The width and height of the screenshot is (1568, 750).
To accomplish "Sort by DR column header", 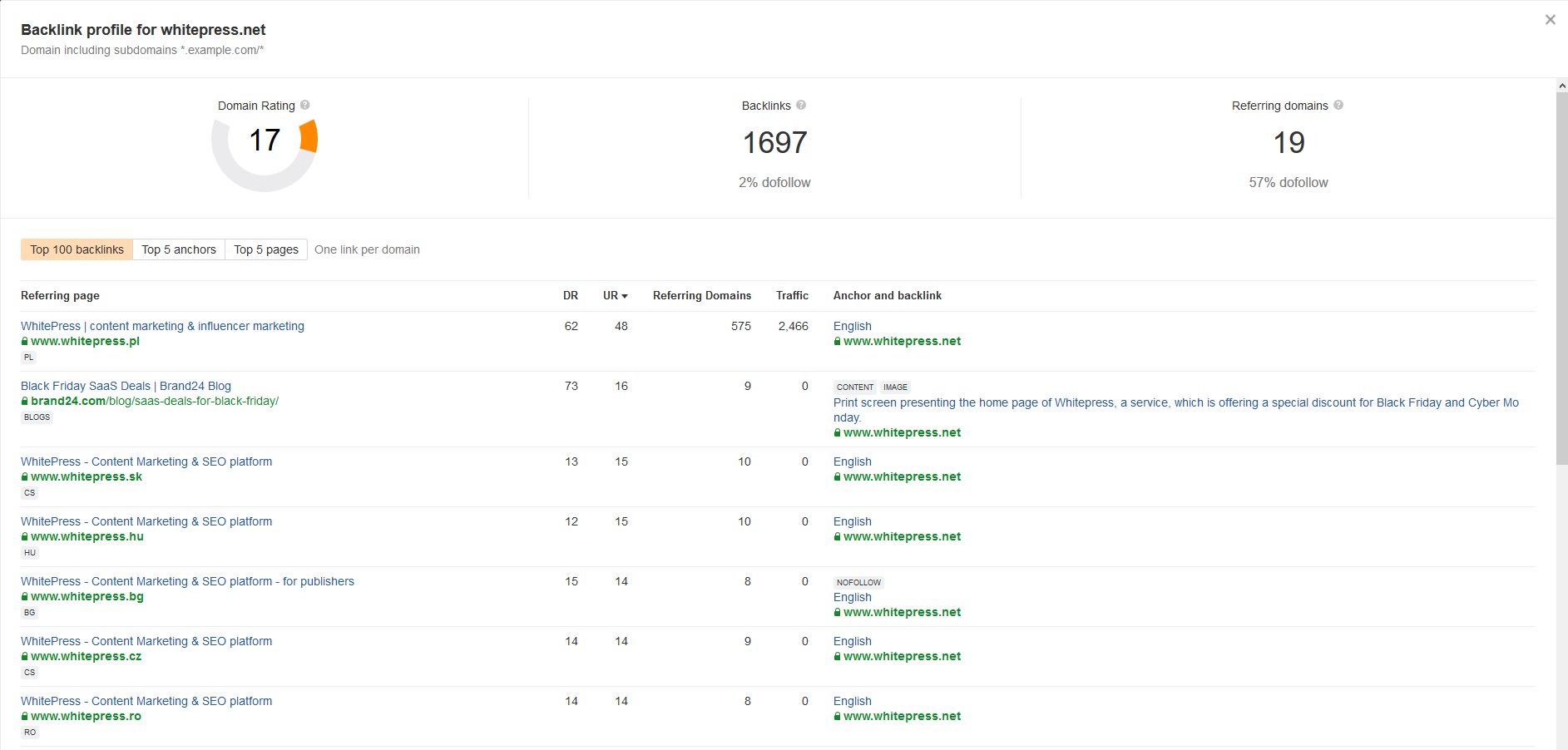I will coord(571,295).
